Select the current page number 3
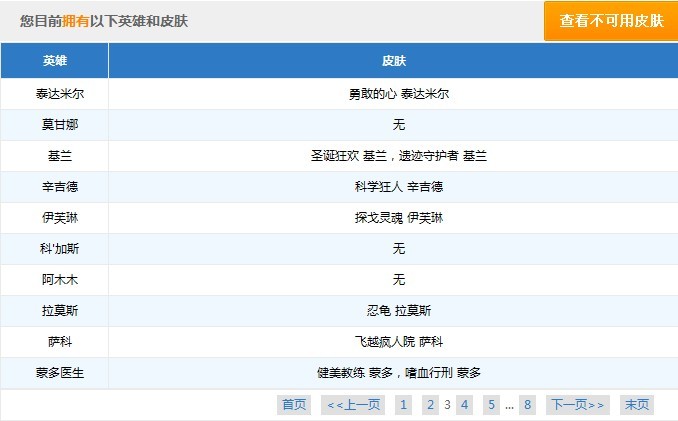 (x=447, y=405)
